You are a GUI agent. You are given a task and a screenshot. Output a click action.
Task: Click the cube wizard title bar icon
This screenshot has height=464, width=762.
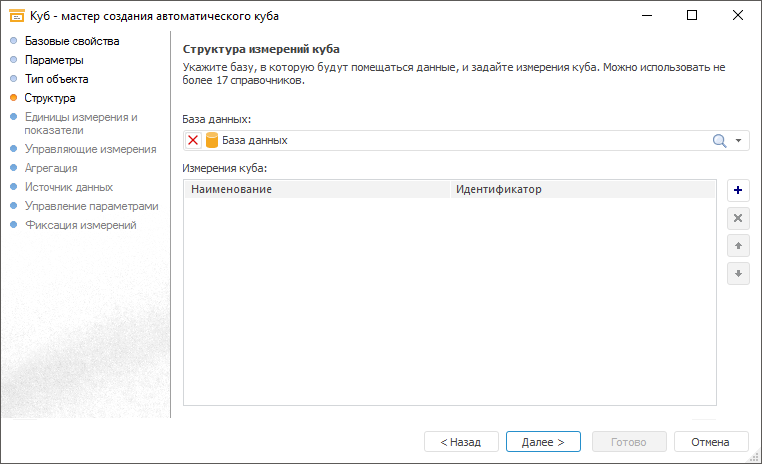pyautogui.click(x=16, y=16)
